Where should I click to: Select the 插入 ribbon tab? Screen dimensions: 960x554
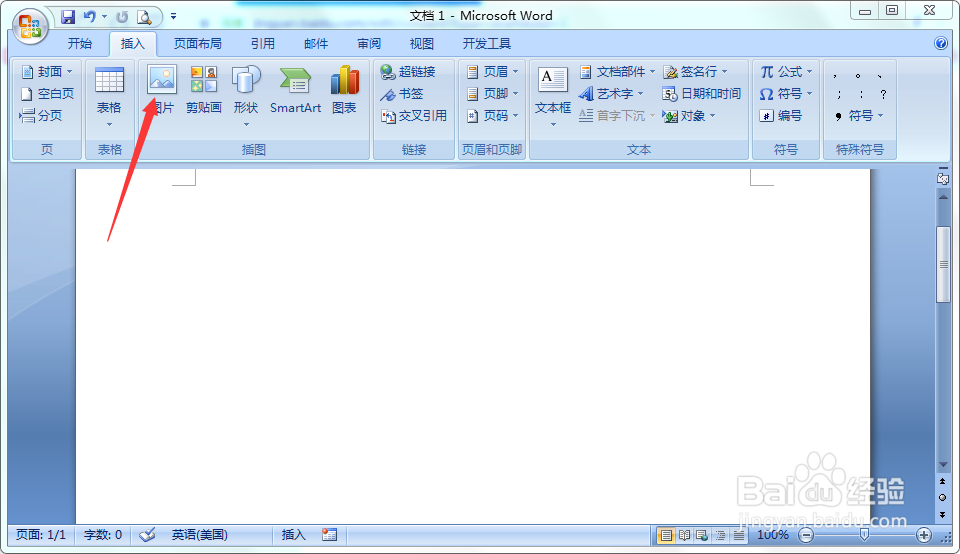[x=133, y=43]
